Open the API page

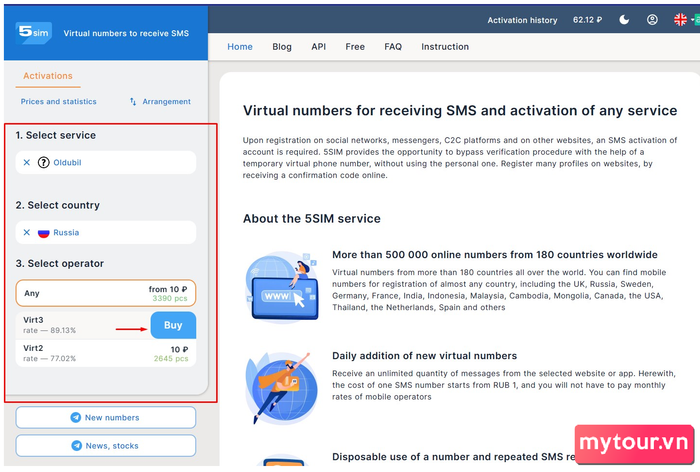pyautogui.click(x=318, y=47)
